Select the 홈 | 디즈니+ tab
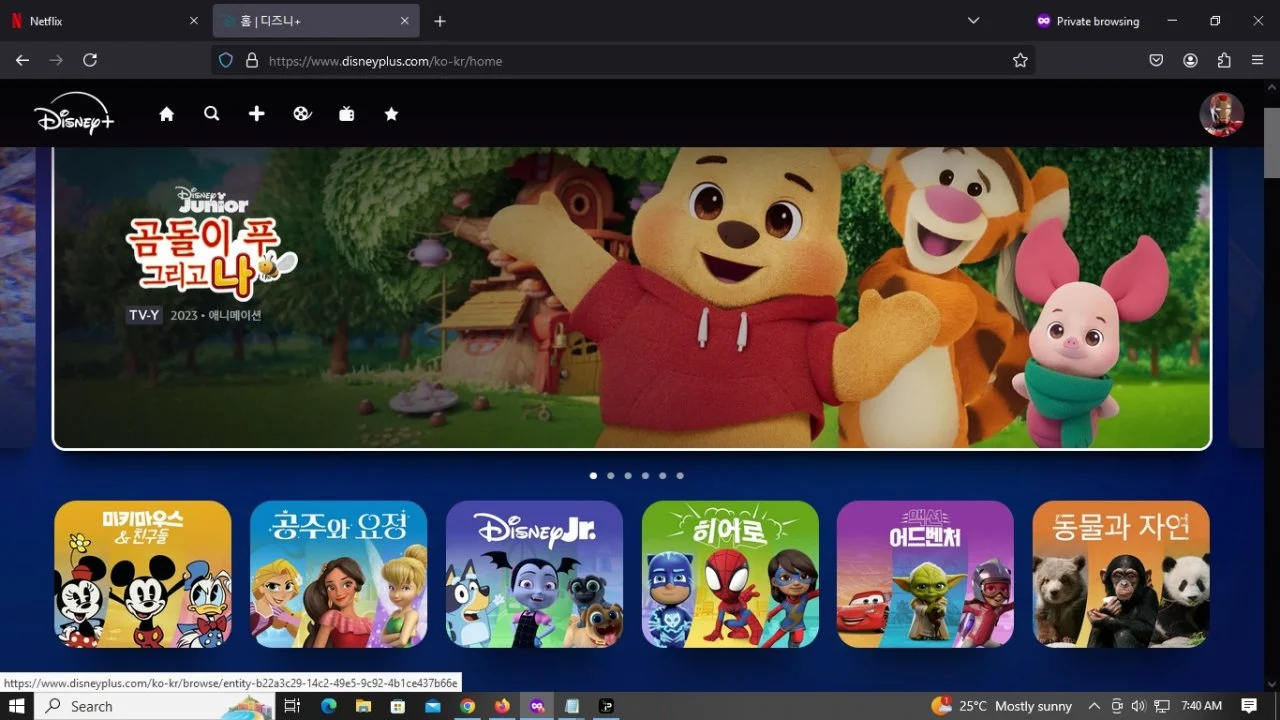The image size is (1280, 720). point(316,21)
